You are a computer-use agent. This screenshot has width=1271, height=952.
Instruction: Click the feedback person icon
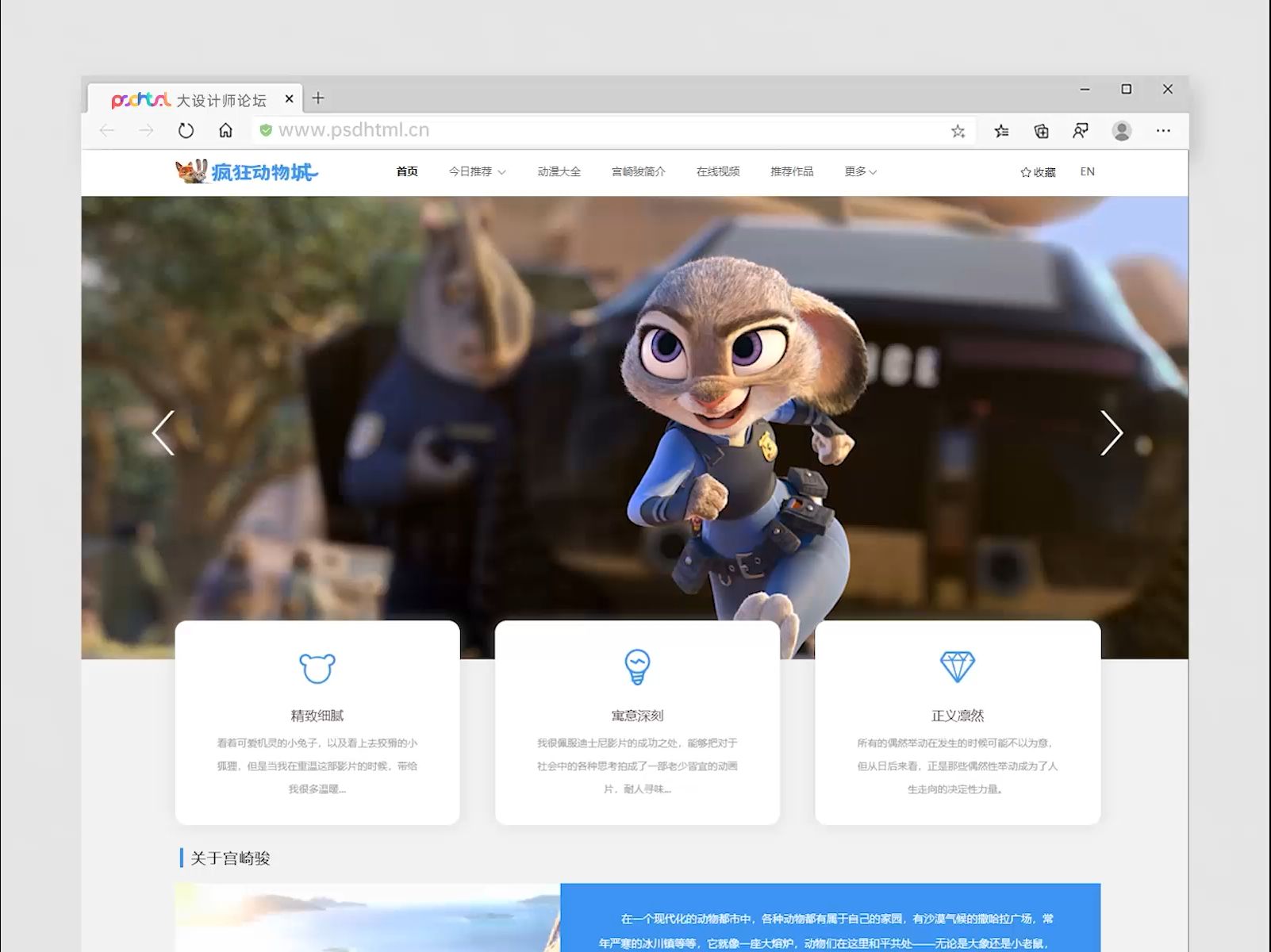point(1081,131)
